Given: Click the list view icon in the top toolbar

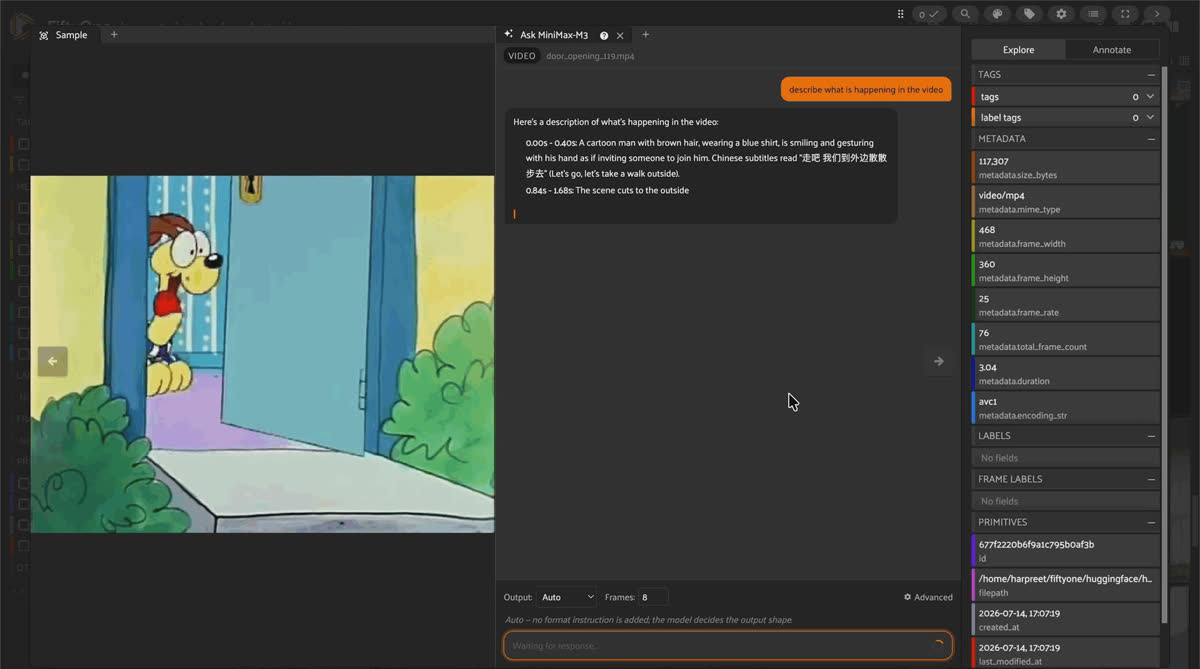Looking at the screenshot, I should [x=1093, y=14].
